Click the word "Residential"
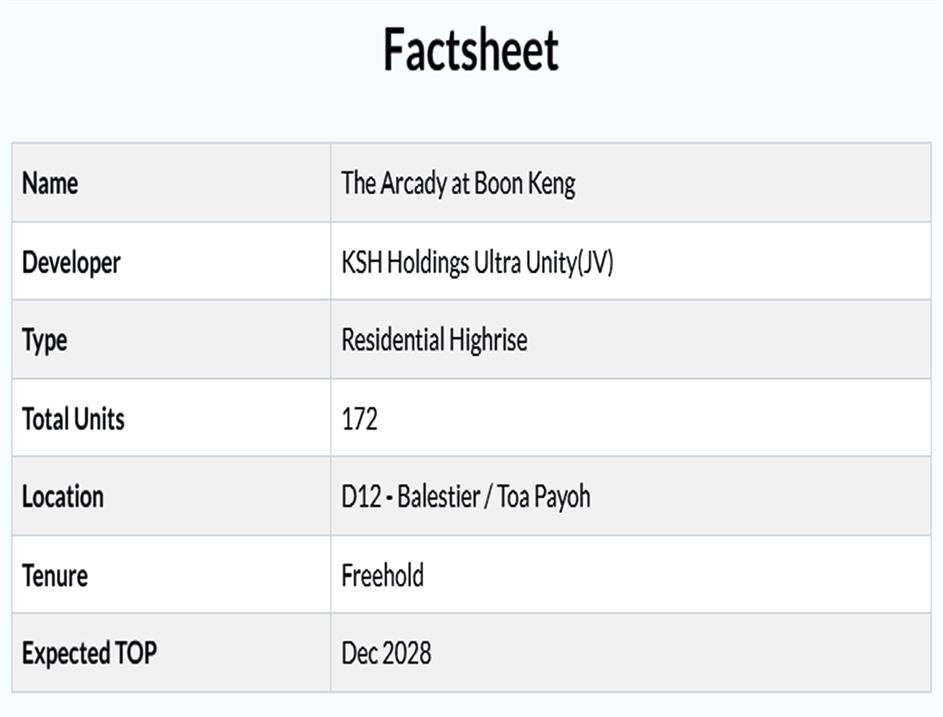This screenshot has height=717, width=943. pyautogui.click(x=392, y=340)
